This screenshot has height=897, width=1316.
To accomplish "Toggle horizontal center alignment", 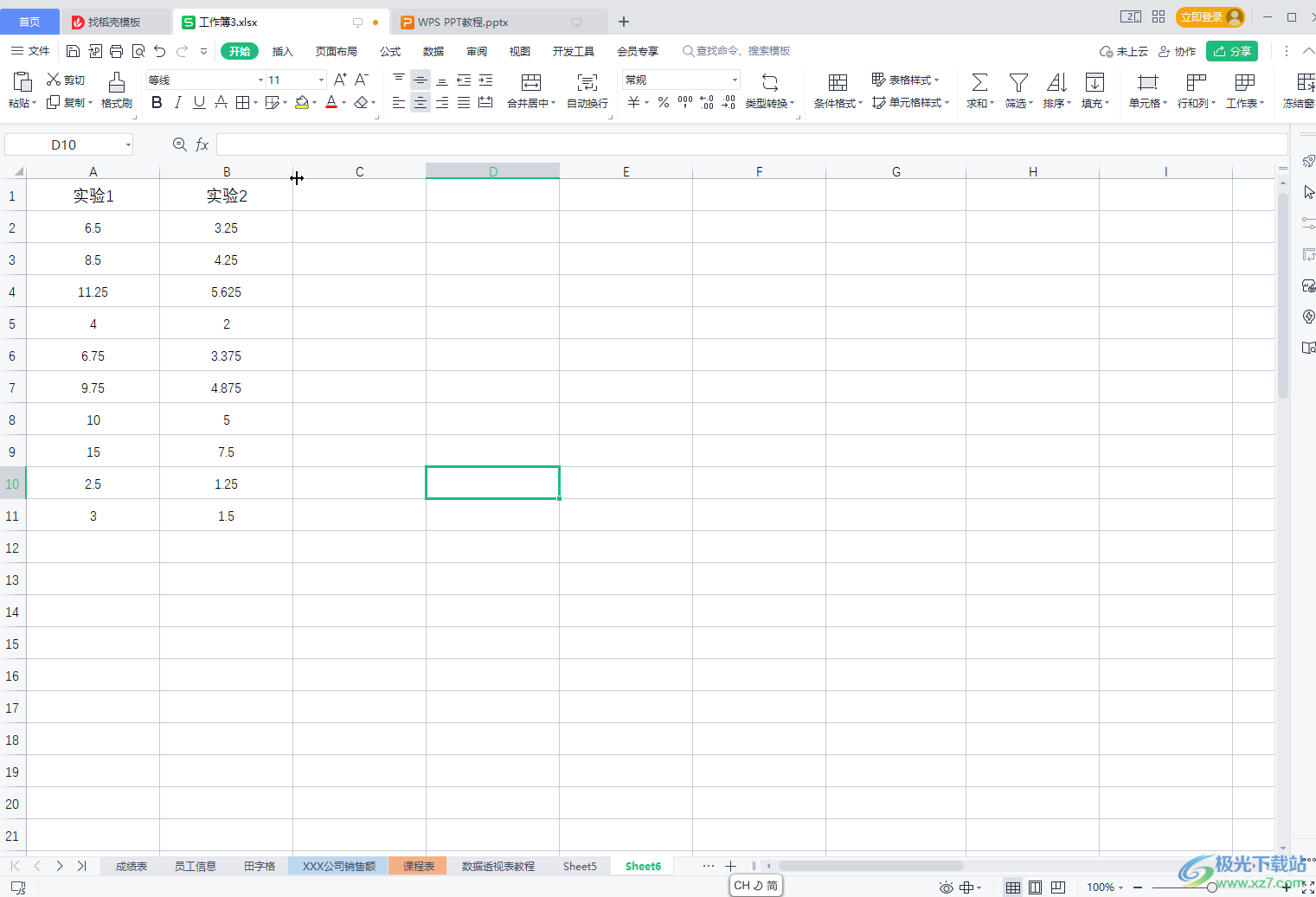I will click(420, 102).
